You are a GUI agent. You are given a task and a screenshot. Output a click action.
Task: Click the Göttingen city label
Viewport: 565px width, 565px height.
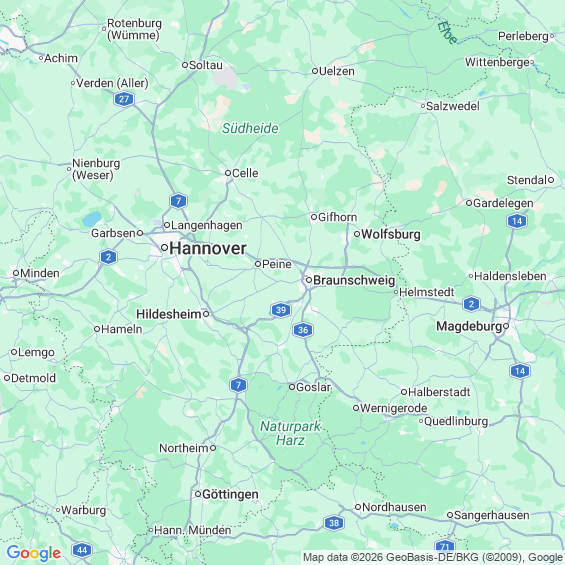[x=230, y=494]
